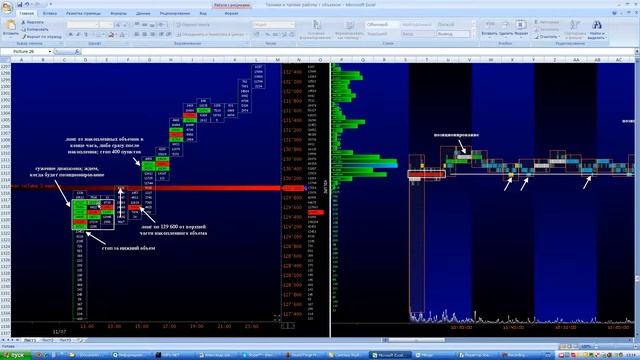Copy selection with Копировать

pos(35,29)
